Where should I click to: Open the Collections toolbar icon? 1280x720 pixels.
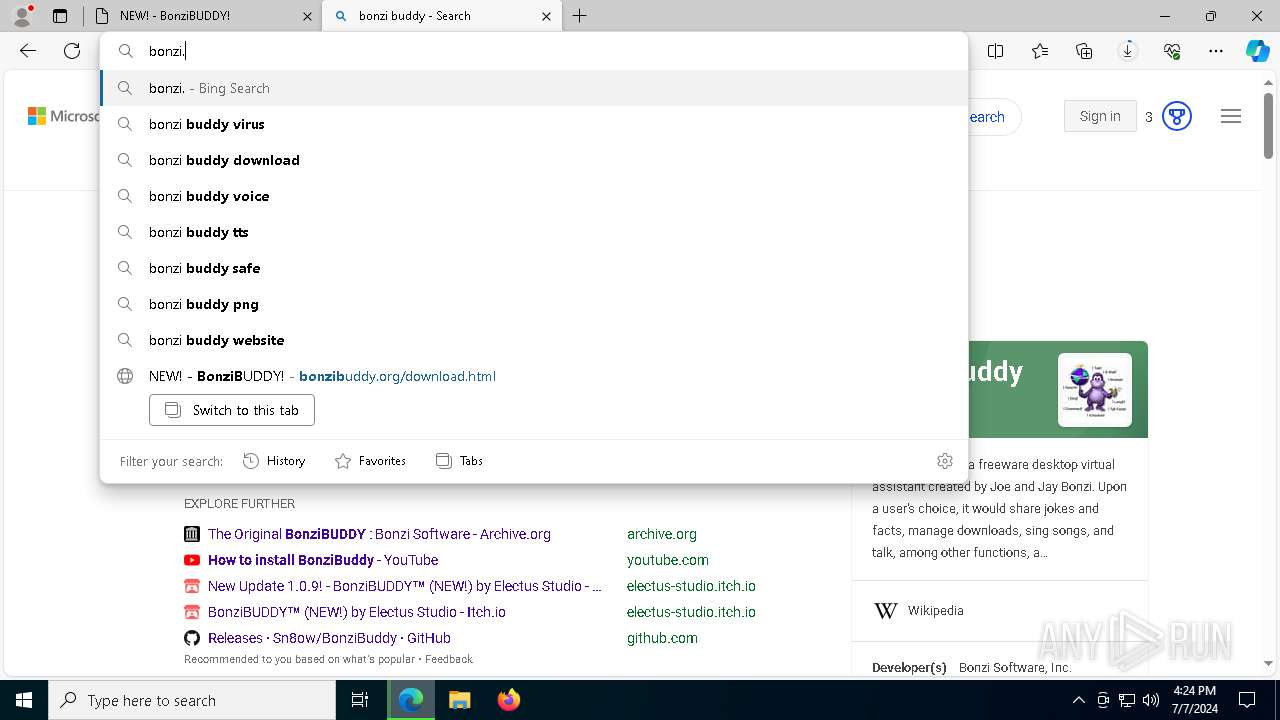(x=1084, y=51)
